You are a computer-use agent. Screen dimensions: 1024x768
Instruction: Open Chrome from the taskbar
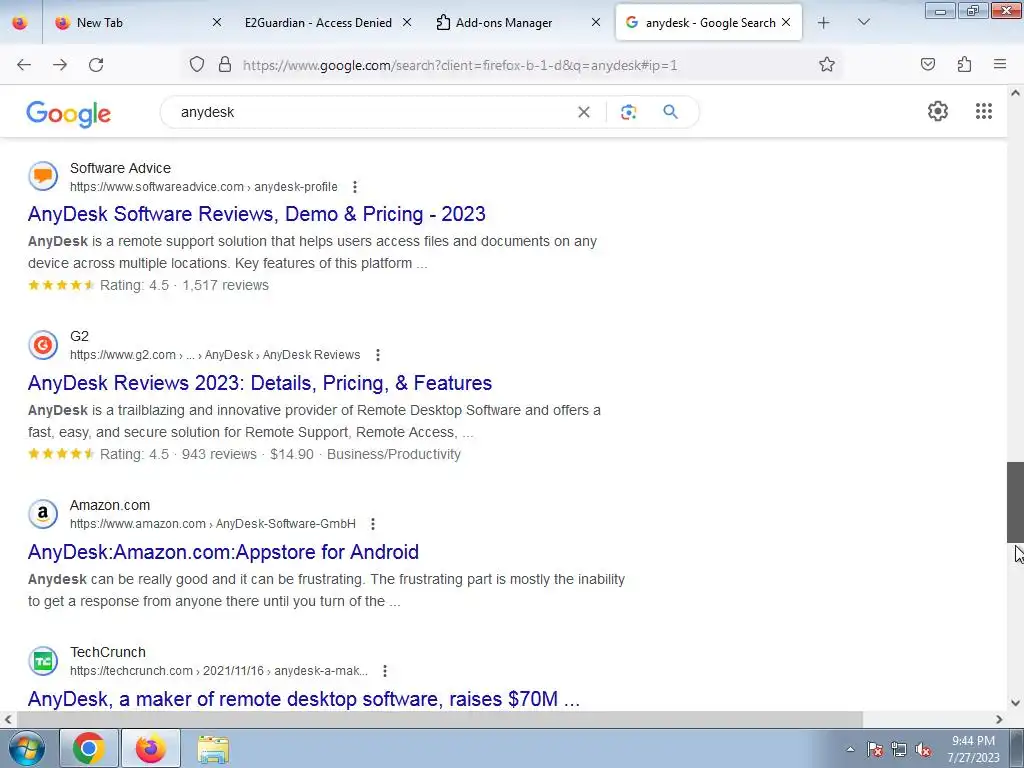pyautogui.click(x=89, y=748)
